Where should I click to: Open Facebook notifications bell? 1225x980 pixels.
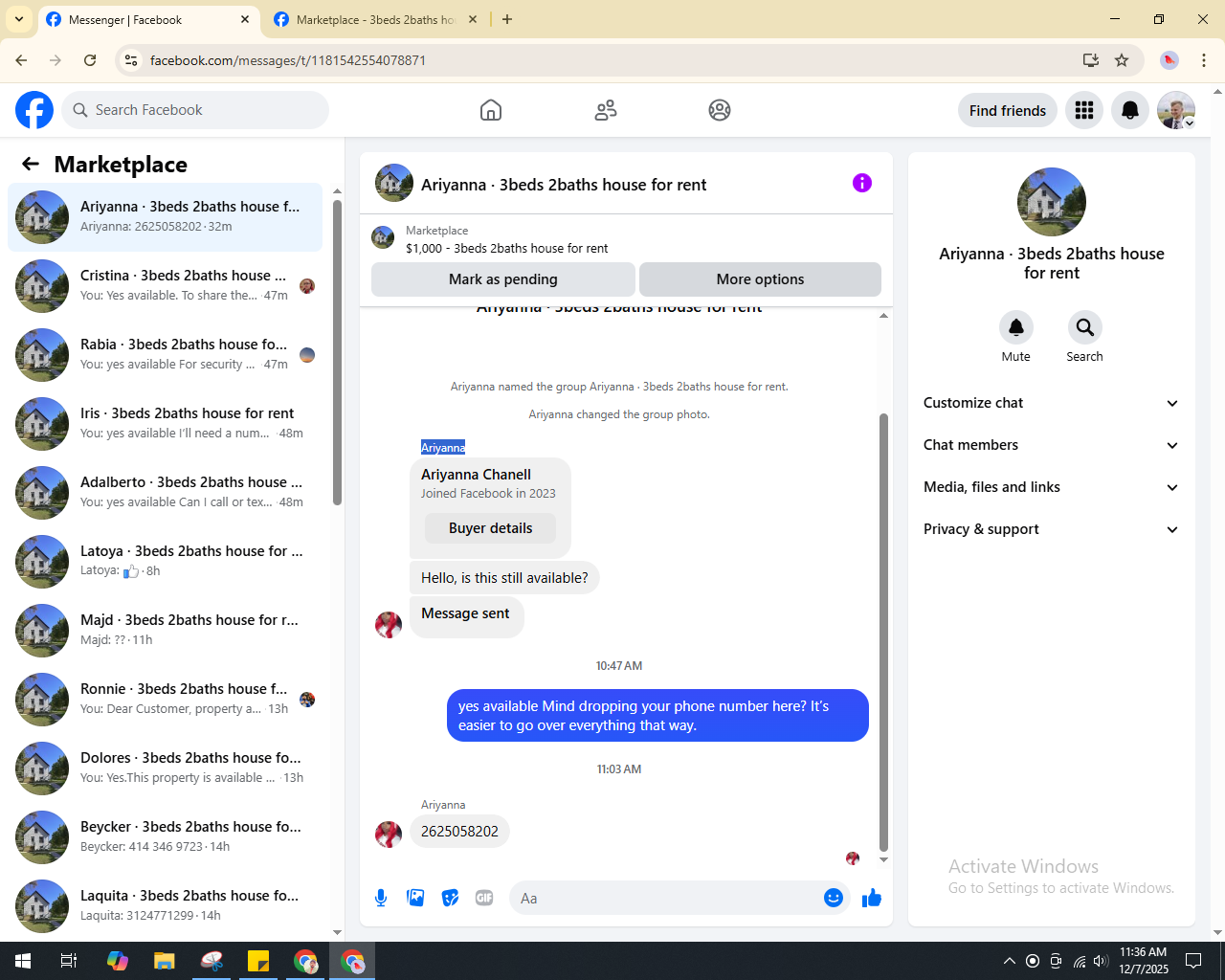1130,110
